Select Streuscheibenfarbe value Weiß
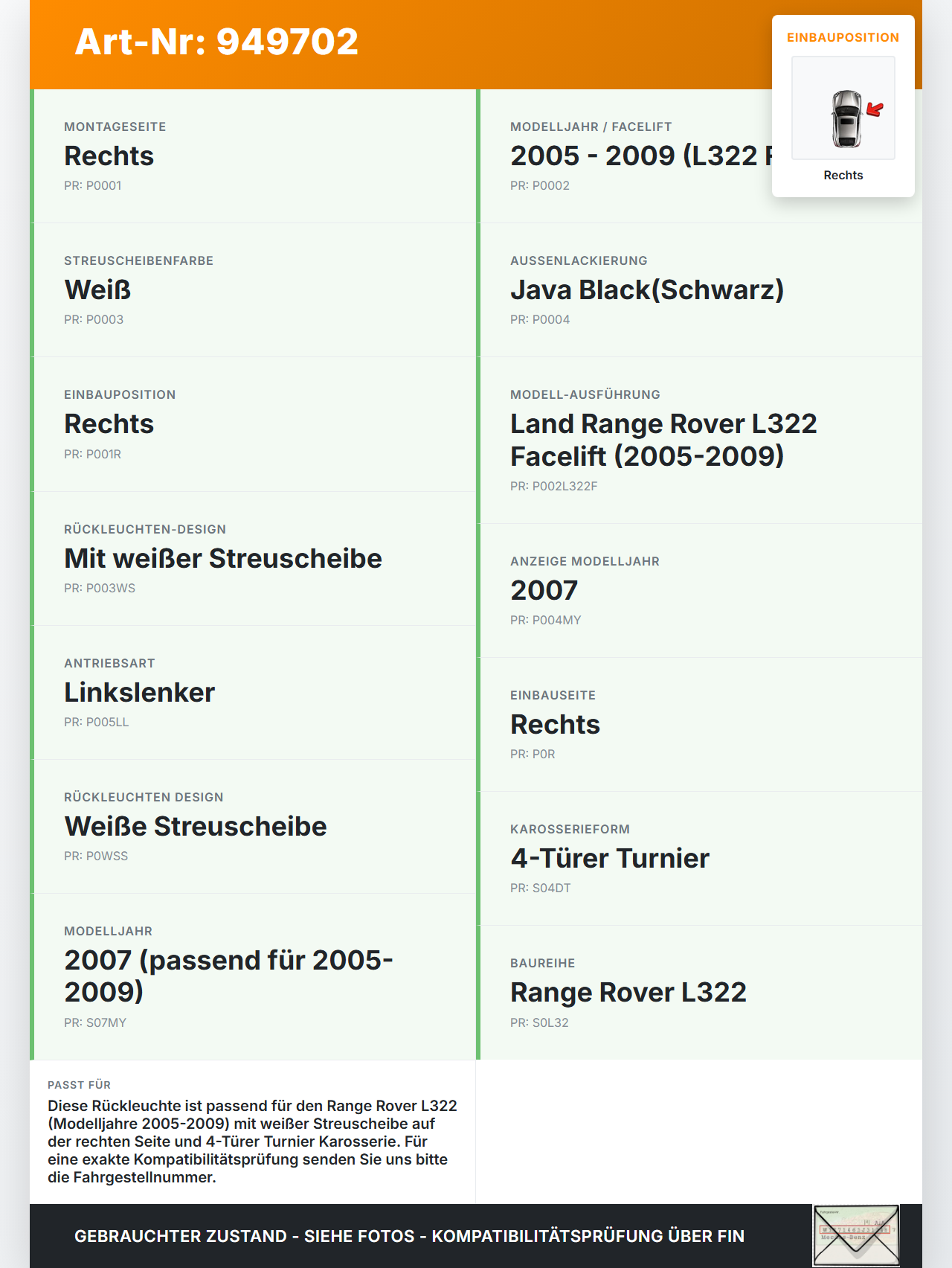Viewport: 952px width, 1268px height. tap(97, 289)
